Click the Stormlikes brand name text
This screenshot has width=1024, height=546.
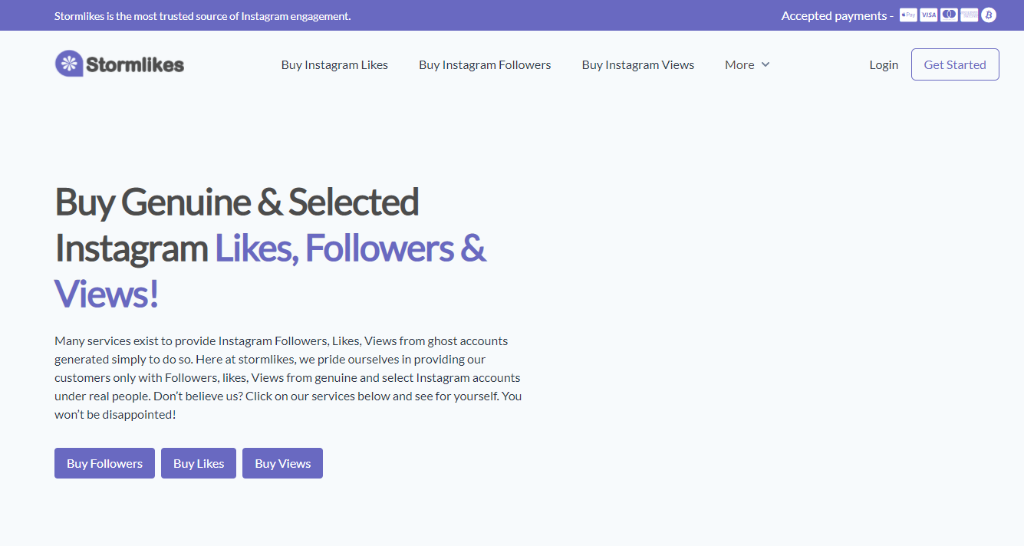[135, 65]
